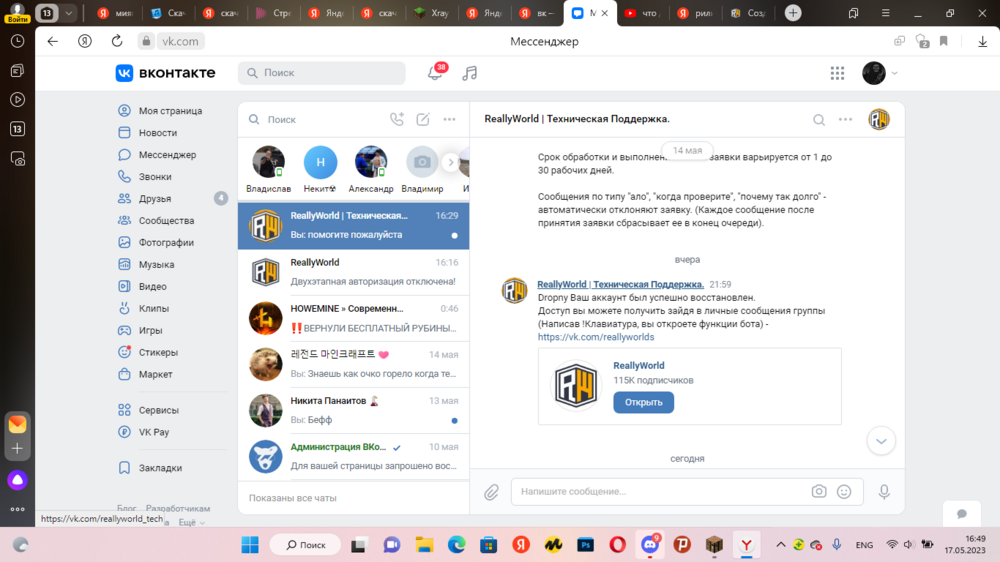Screen dimensions: 1000x562
Task: Bookmark the page in browser address bar
Action: pyautogui.click(x=944, y=41)
